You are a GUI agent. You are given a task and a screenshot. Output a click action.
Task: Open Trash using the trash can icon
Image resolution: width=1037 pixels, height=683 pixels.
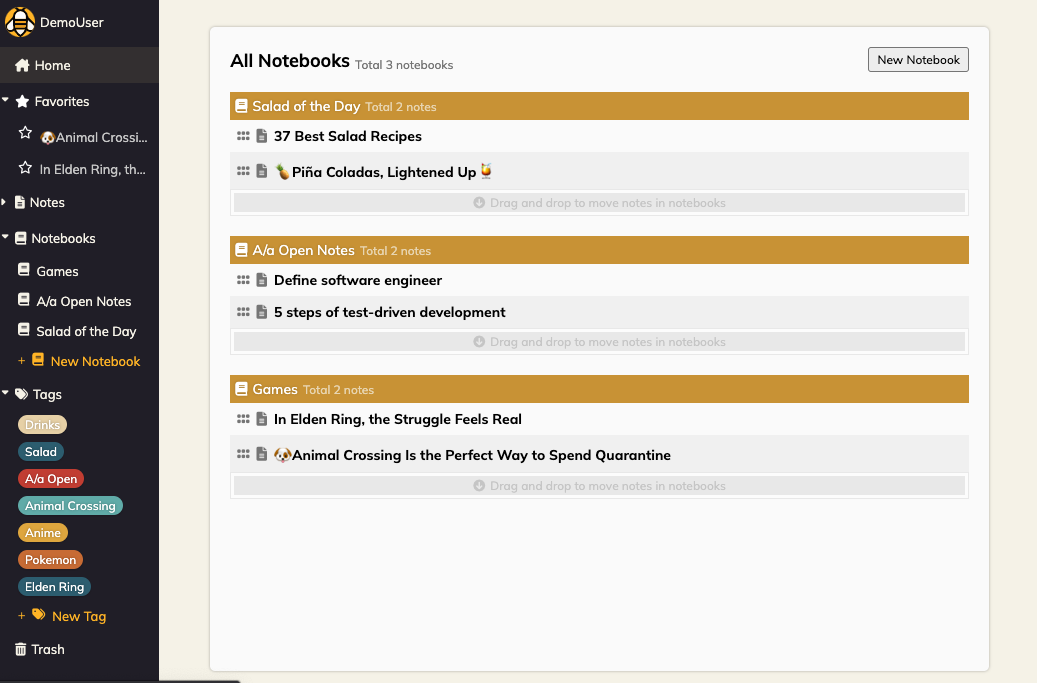pyautogui.click(x=22, y=649)
